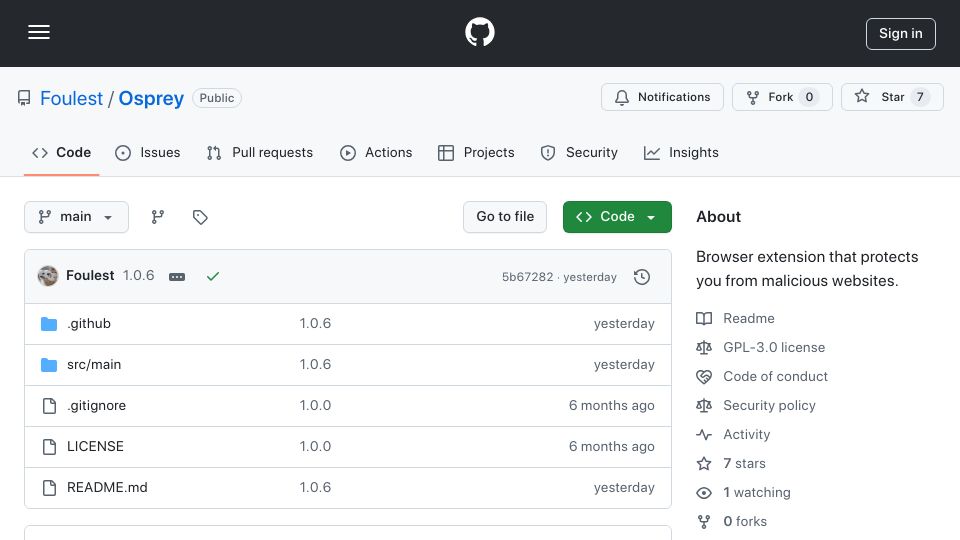Open the Osprey repository link

point(151,98)
